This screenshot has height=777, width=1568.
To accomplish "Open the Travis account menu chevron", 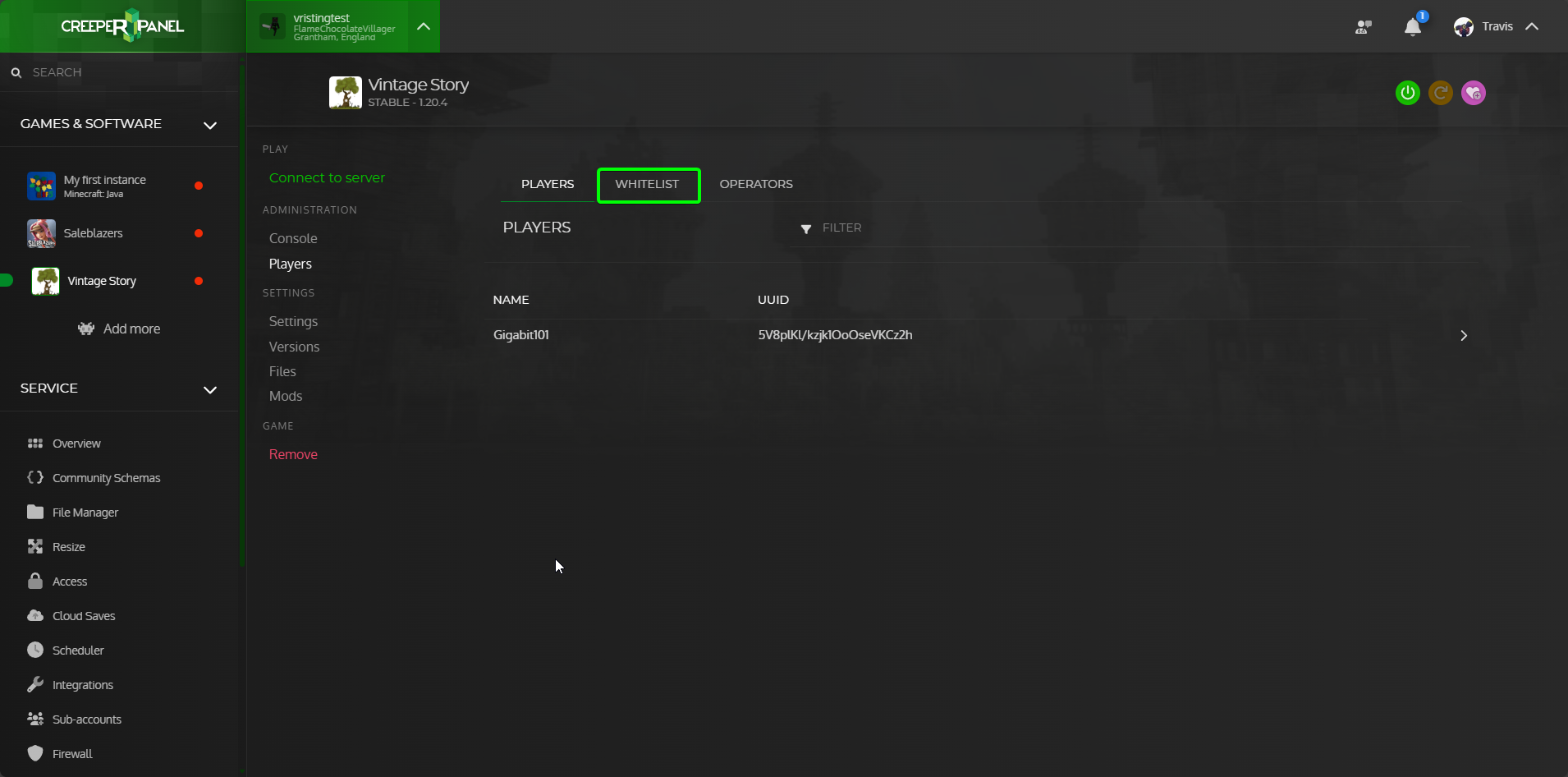I will (1532, 26).
